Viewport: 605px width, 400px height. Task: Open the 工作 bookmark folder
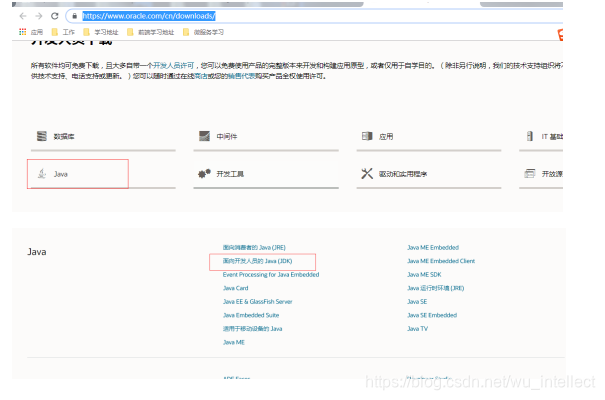pyautogui.click(x=63, y=32)
